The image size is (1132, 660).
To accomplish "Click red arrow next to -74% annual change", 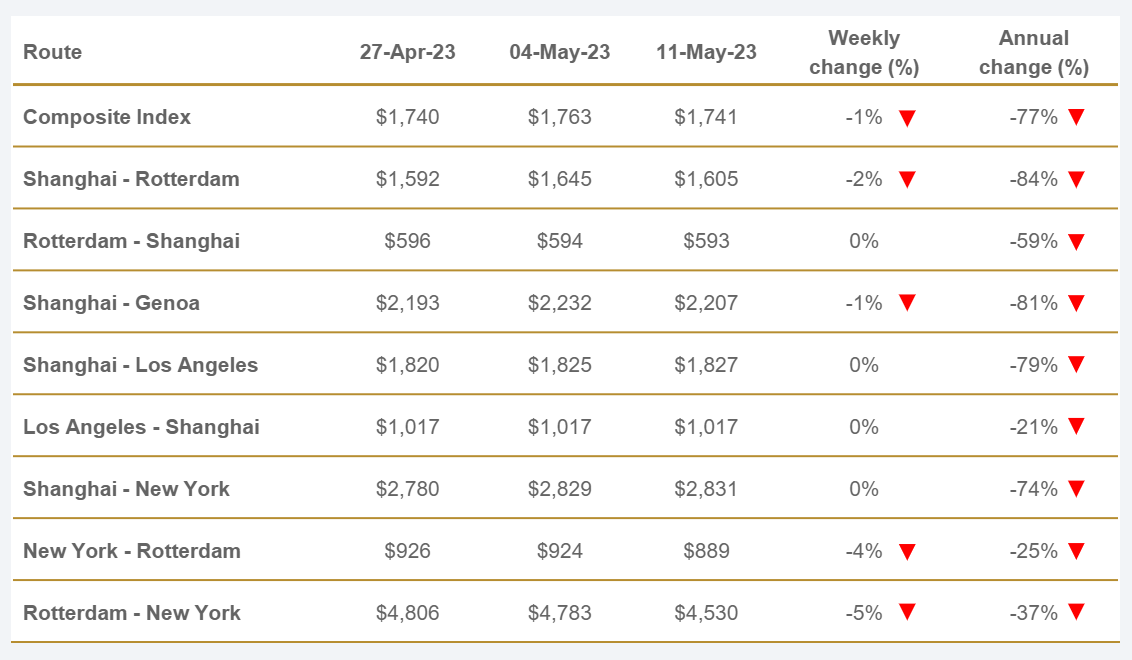I will click(1076, 490).
